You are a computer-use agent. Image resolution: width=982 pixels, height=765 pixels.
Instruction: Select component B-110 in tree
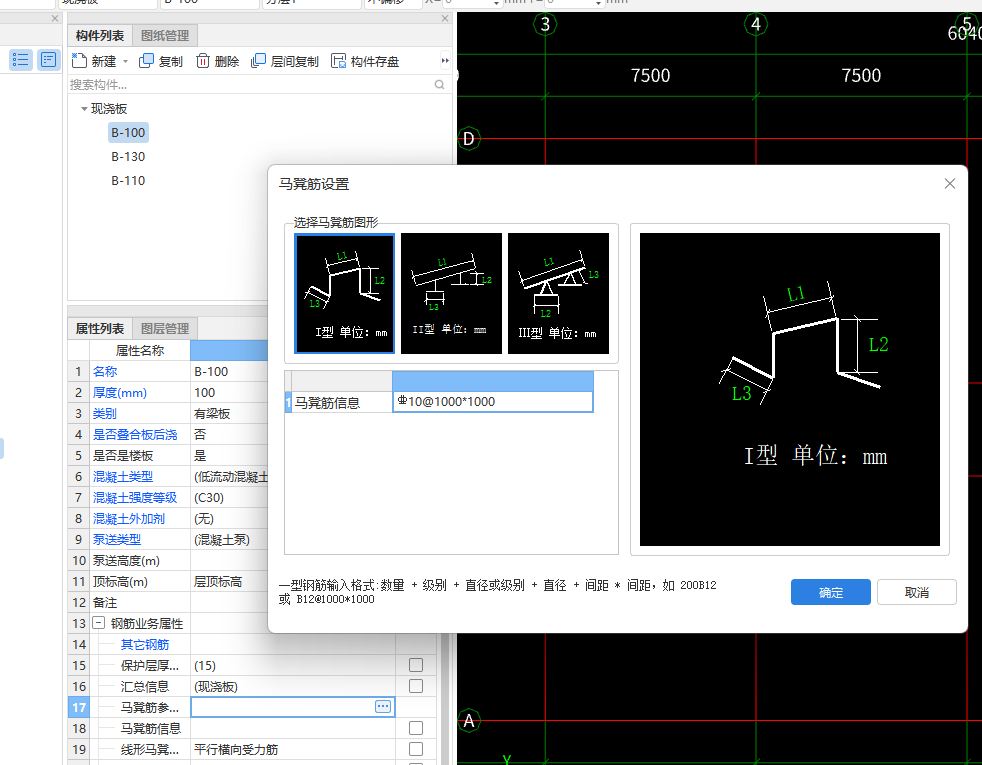point(128,180)
